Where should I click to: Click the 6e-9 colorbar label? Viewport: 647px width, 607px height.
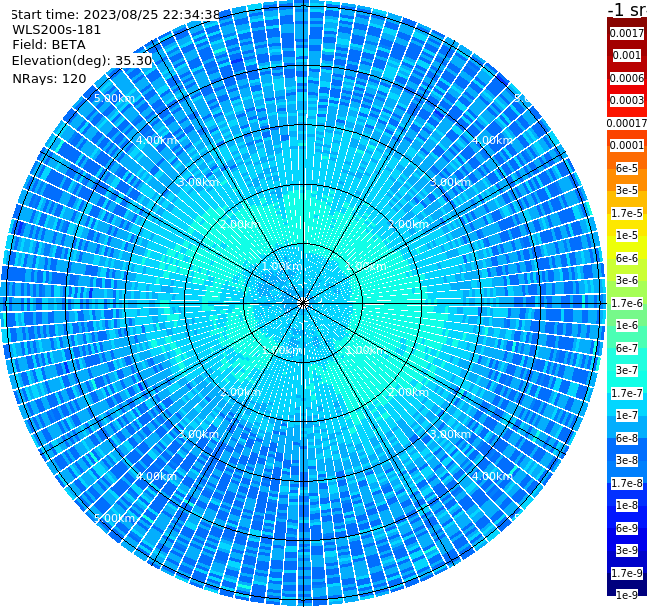(627, 528)
